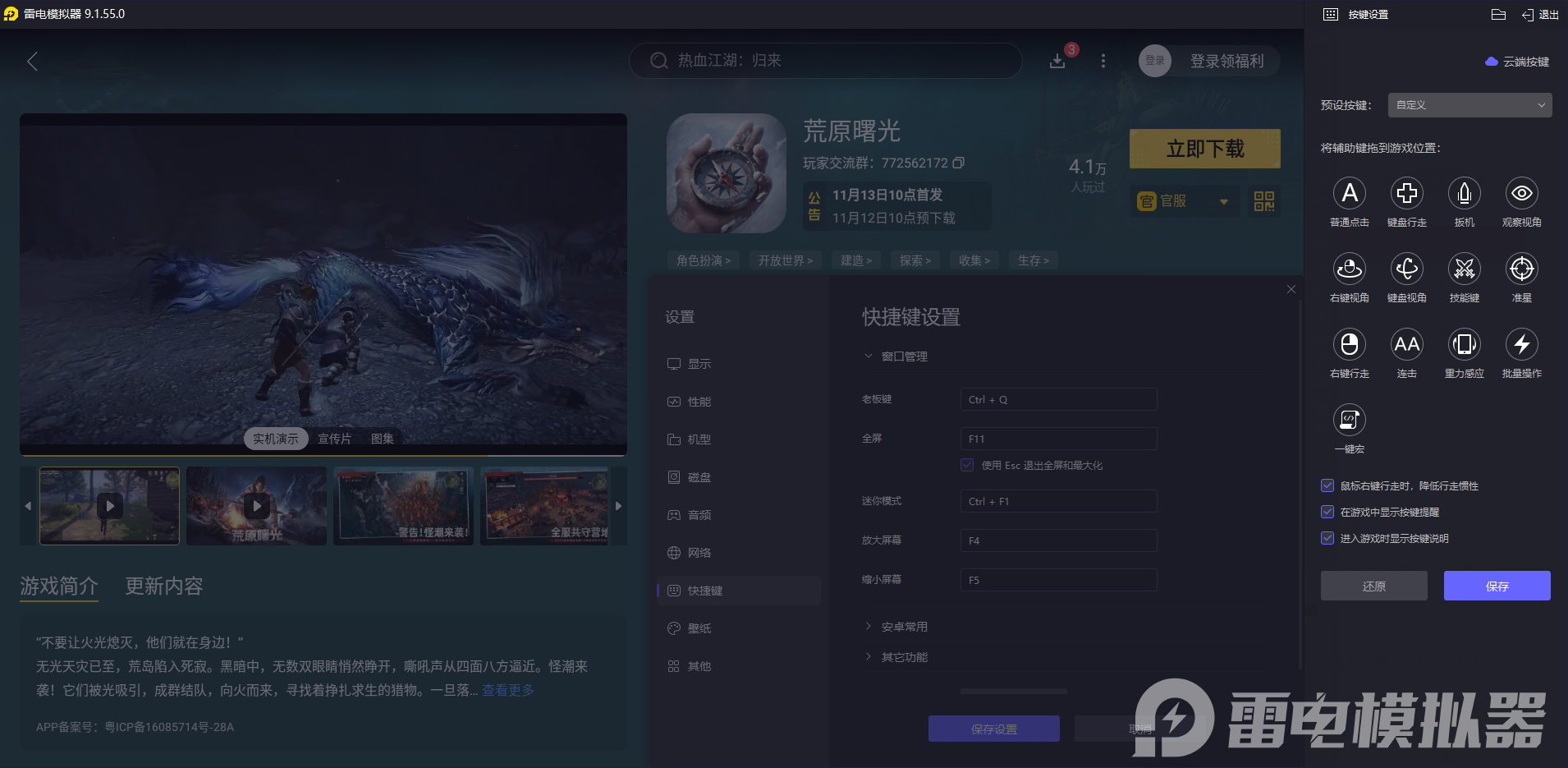Select the 批量操作 batch operation icon
Viewport: 1568px width, 768px height.
(1521, 345)
